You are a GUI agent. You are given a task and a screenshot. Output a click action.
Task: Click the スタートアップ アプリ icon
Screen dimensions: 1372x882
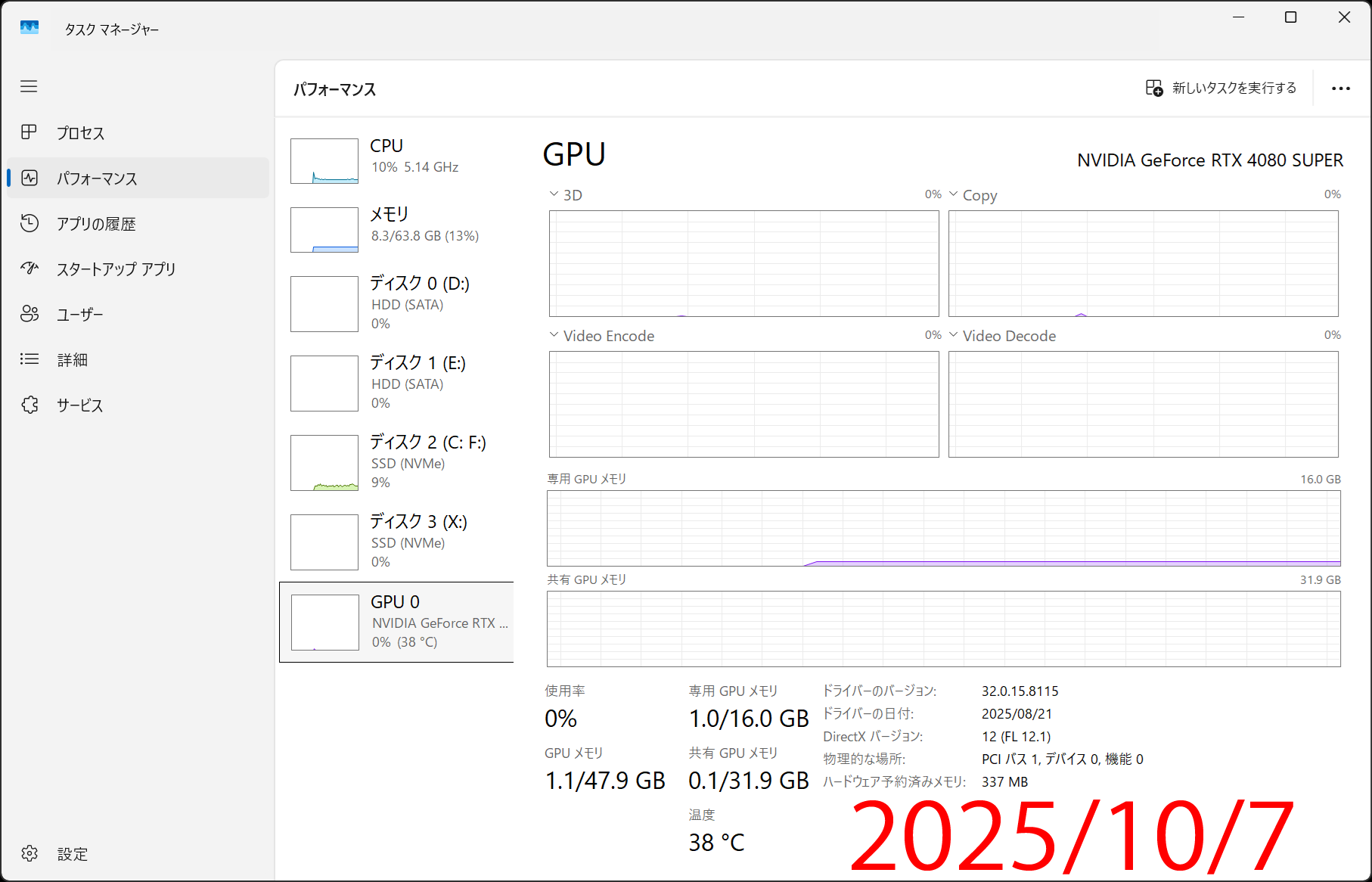tap(29, 269)
